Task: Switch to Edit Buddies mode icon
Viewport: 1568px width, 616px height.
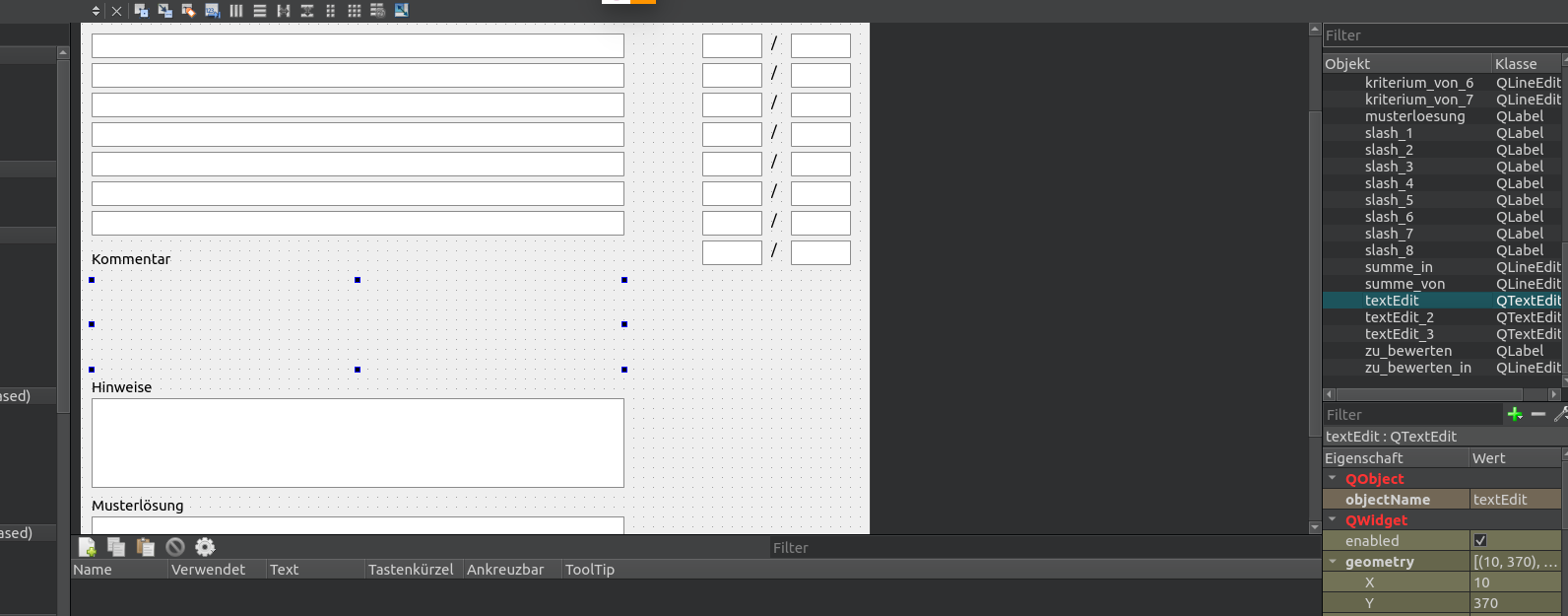Action: point(188,11)
